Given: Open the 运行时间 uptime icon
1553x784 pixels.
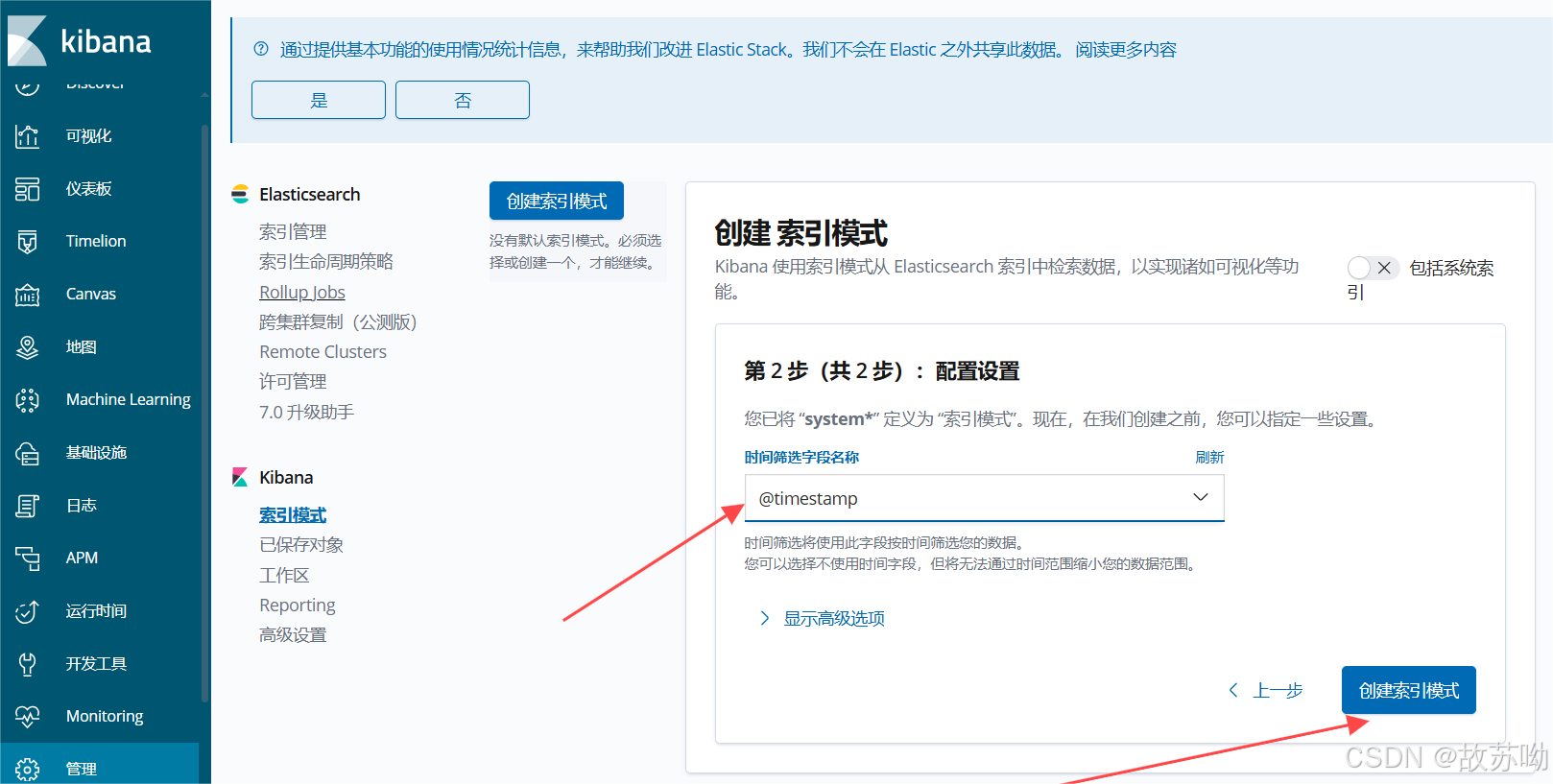Looking at the screenshot, I should [x=28, y=611].
